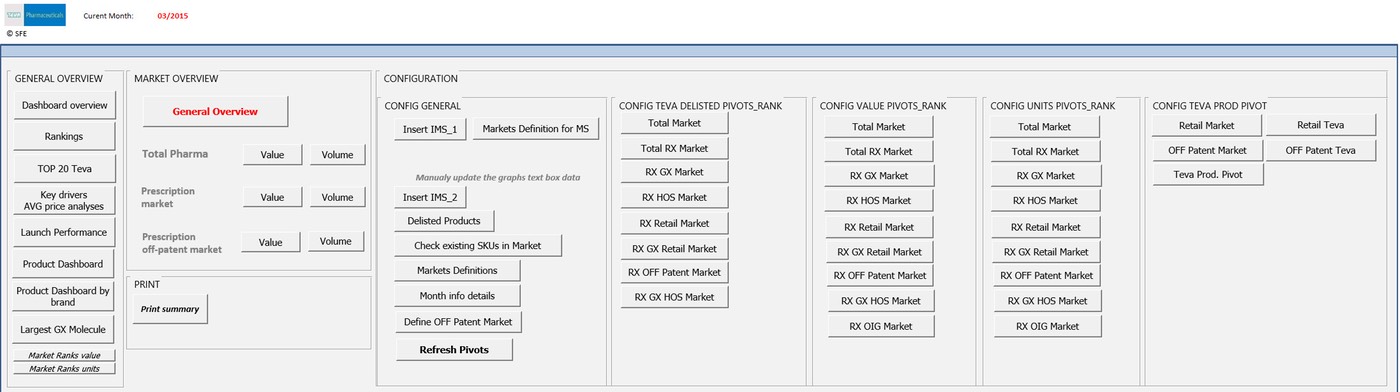Open RX OIG Market in Value pivots
Screen dimensions: 1400x392
pos(881,326)
